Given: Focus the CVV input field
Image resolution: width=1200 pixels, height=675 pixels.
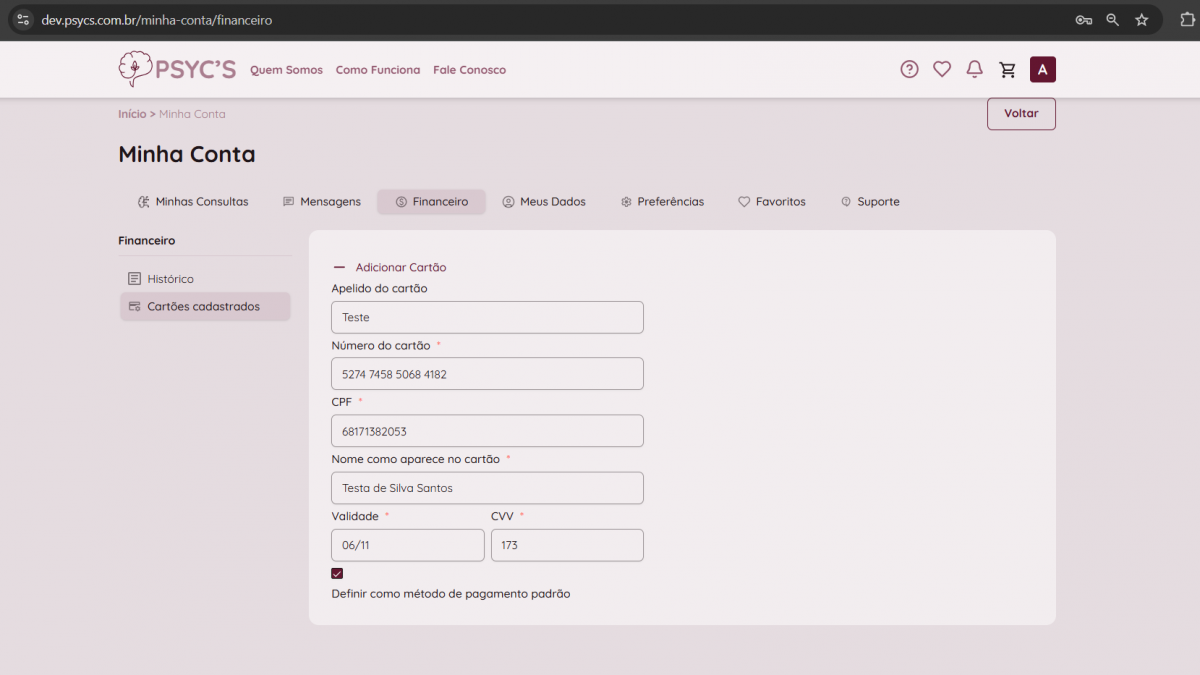Looking at the screenshot, I should pos(567,545).
